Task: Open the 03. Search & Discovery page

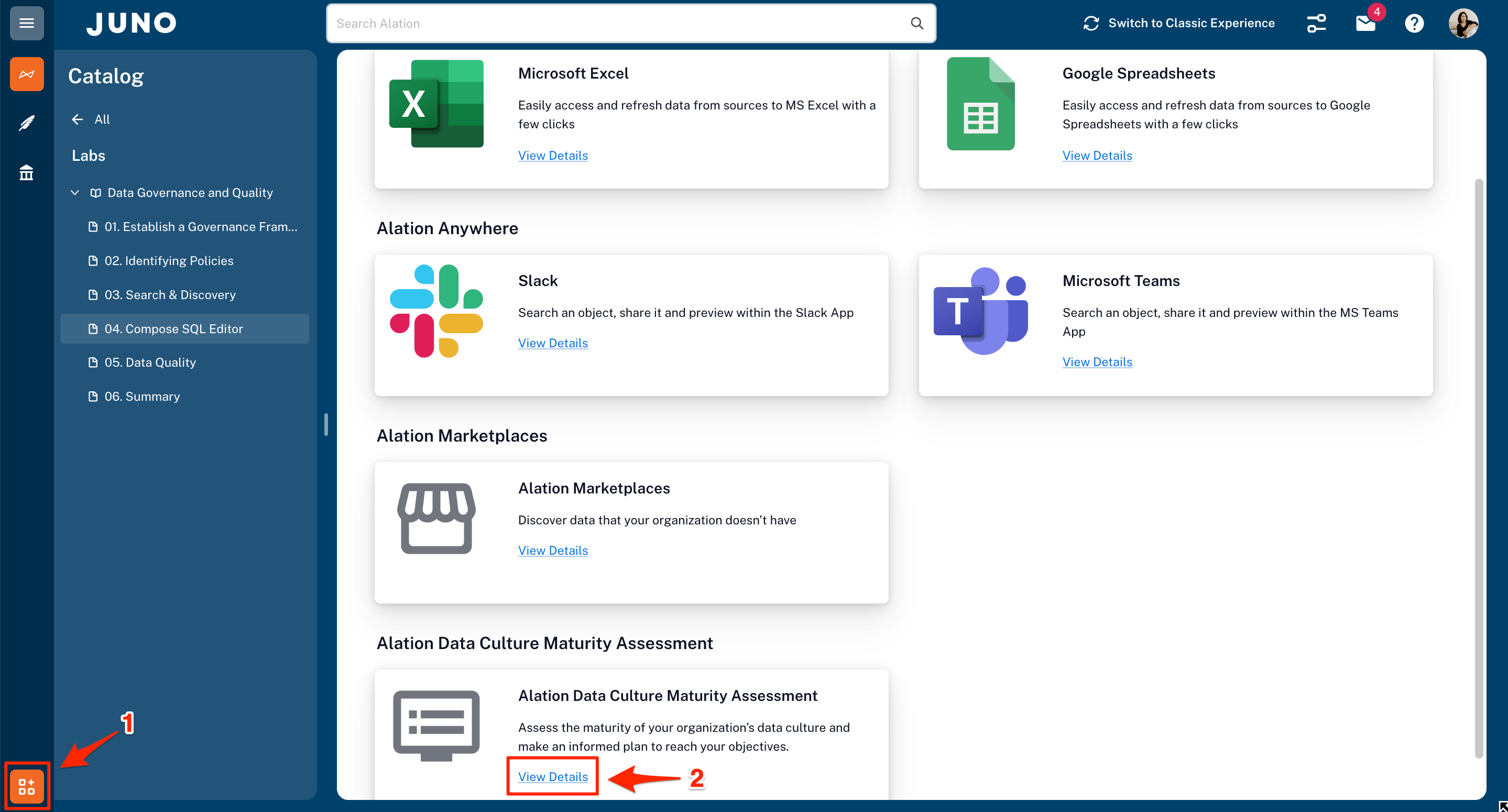Action: point(170,294)
